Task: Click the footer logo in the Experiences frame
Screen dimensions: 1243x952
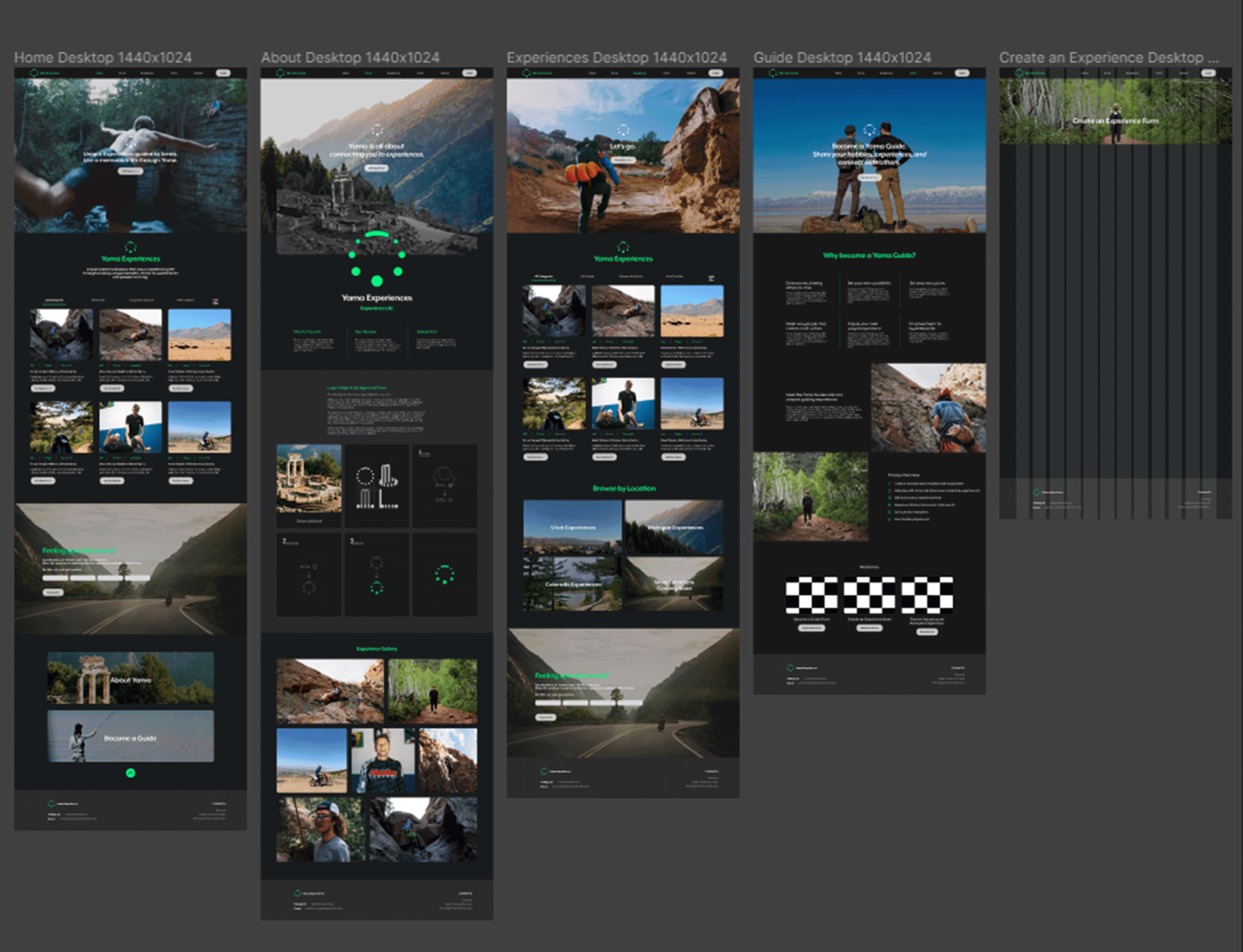Action: coord(544,771)
